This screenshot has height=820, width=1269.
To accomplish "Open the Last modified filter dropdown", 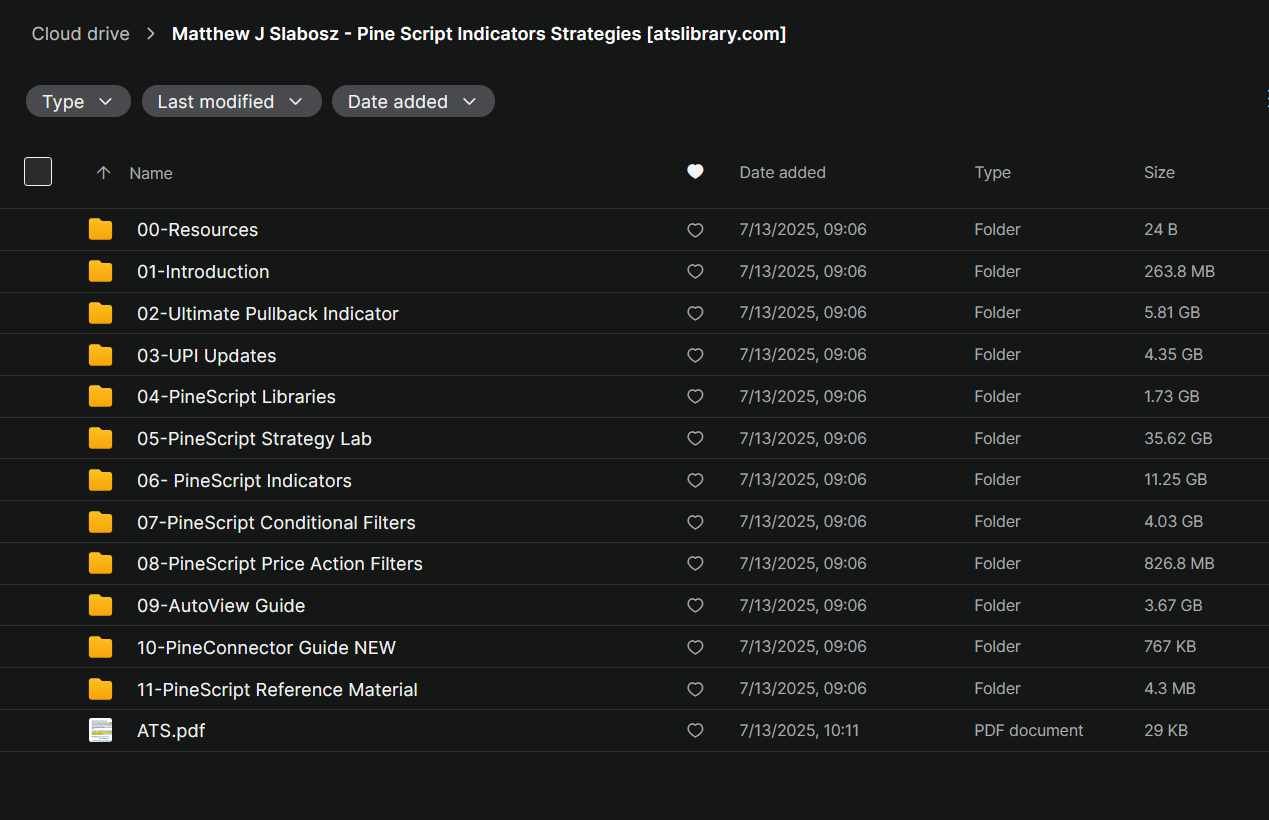I will click(x=231, y=102).
